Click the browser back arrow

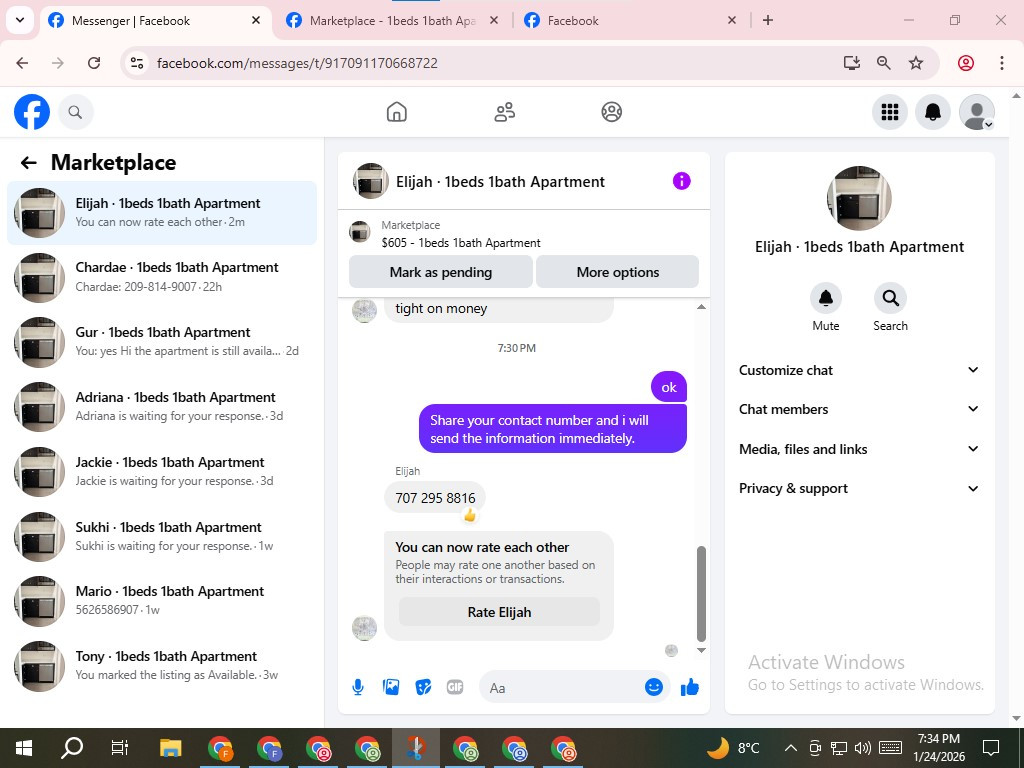pyautogui.click(x=22, y=63)
